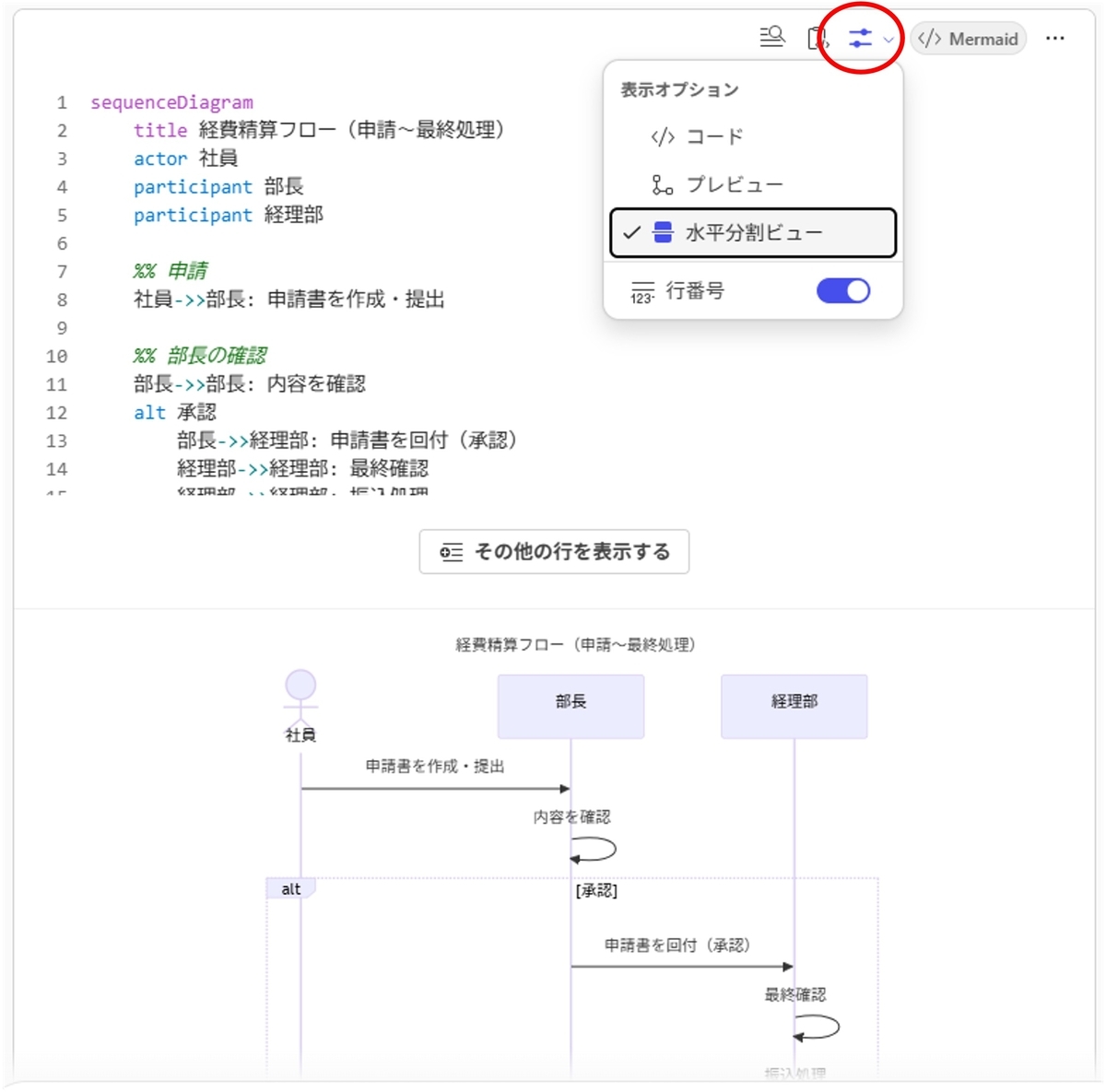Click the line number icon beside 行番号

point(642,292)
